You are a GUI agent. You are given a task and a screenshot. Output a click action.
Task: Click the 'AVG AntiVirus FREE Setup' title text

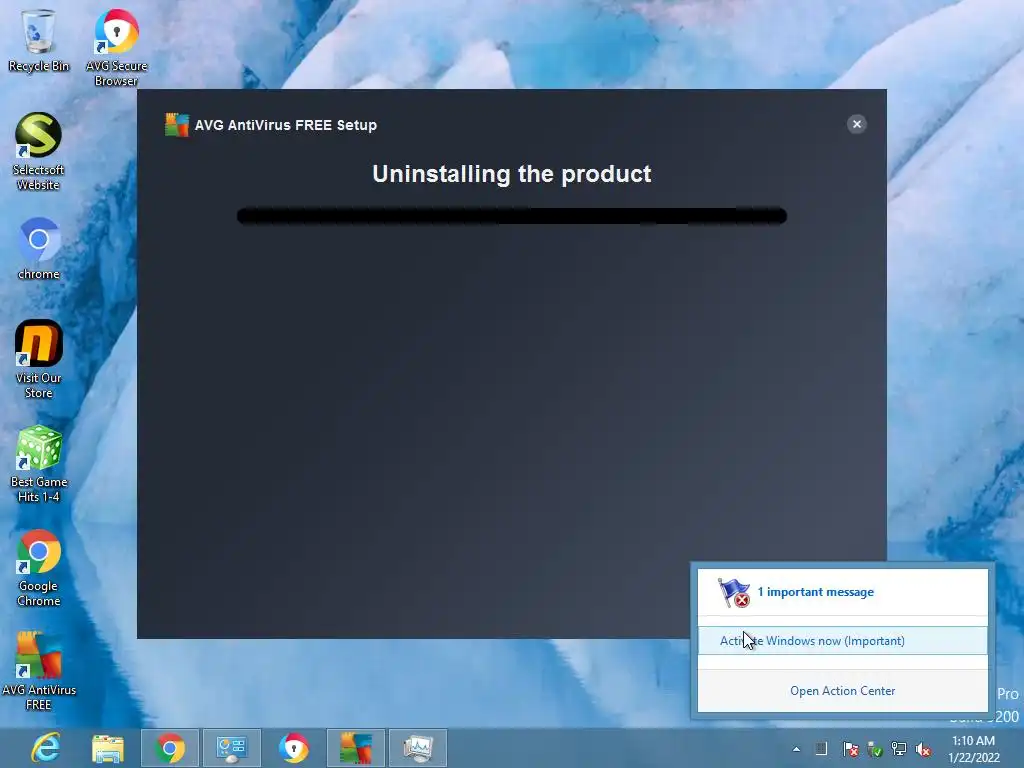(x=285, y=125)
